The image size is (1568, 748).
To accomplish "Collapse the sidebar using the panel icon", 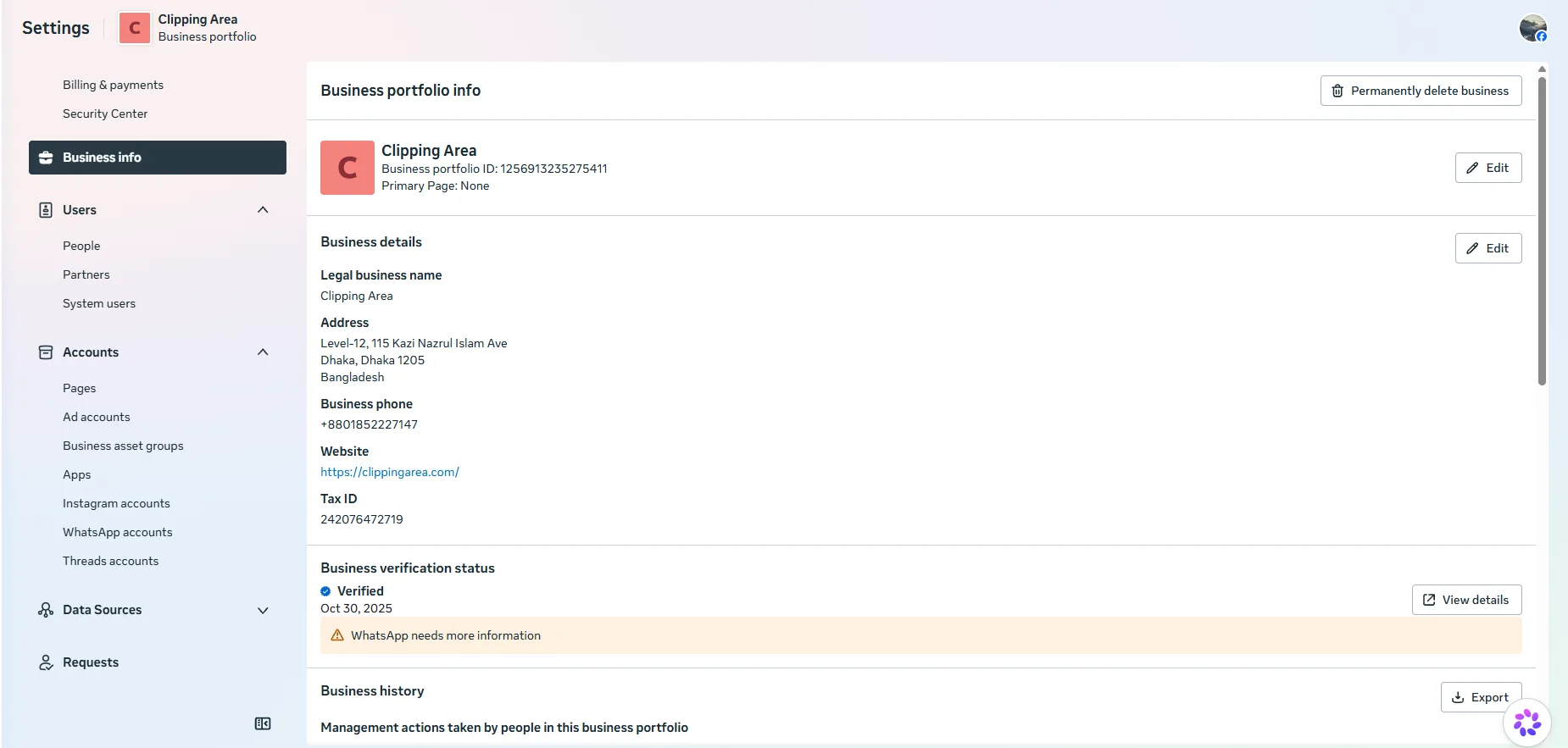I will [x=263, y=723].
